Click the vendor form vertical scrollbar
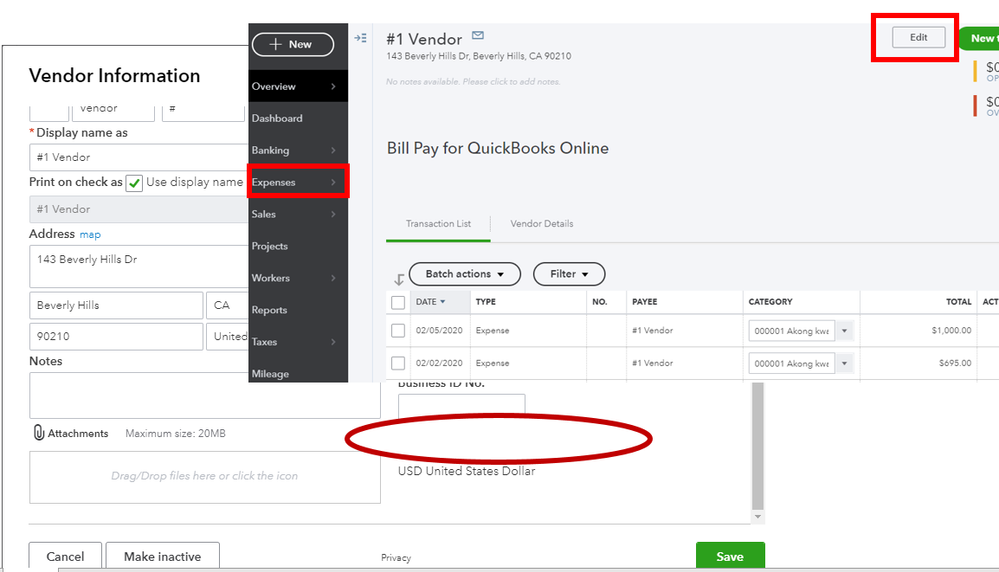 point(758,446)
